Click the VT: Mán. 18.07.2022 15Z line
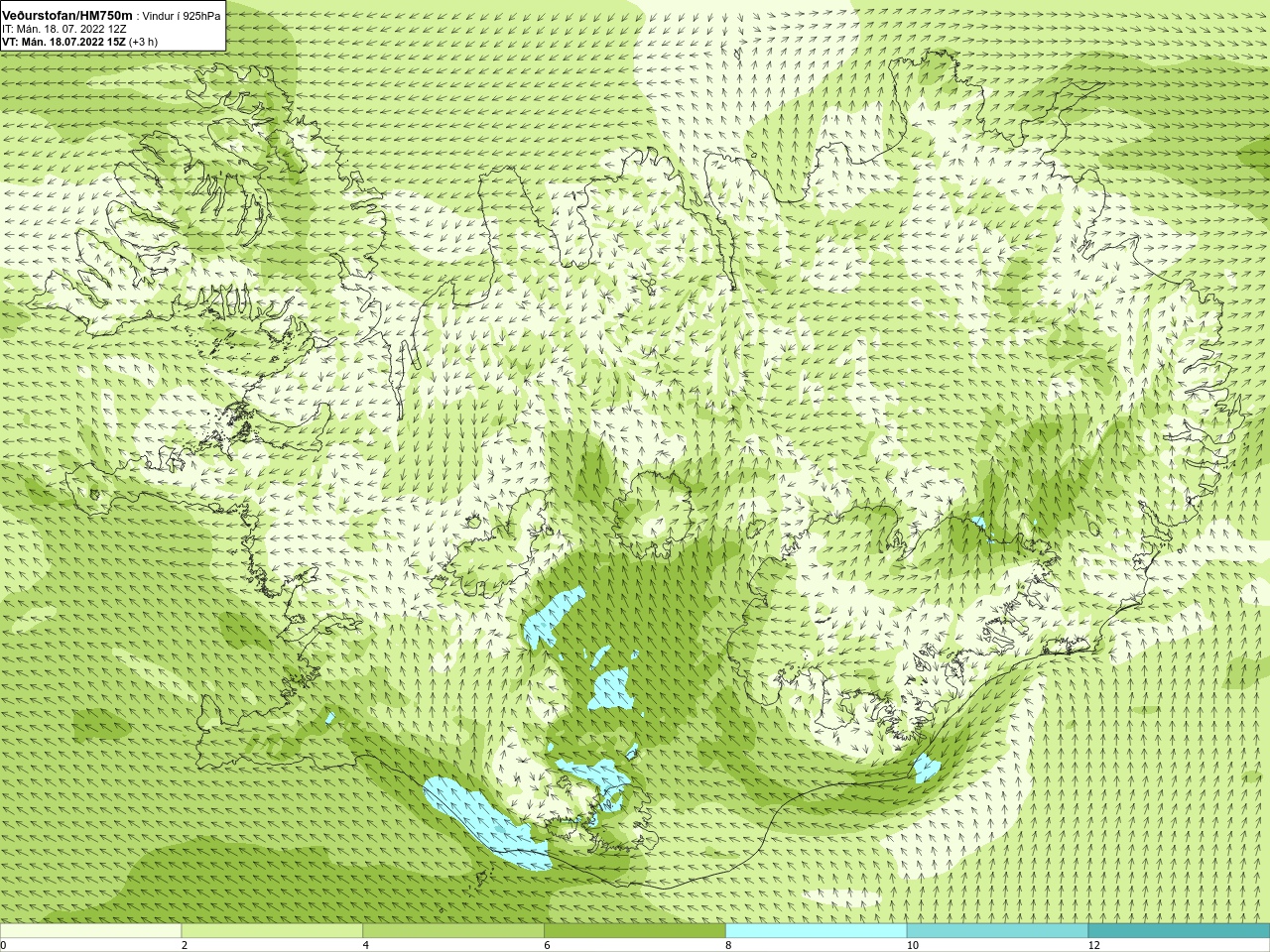The height and width of the screenshot is (952, 1270). point(63,42)
